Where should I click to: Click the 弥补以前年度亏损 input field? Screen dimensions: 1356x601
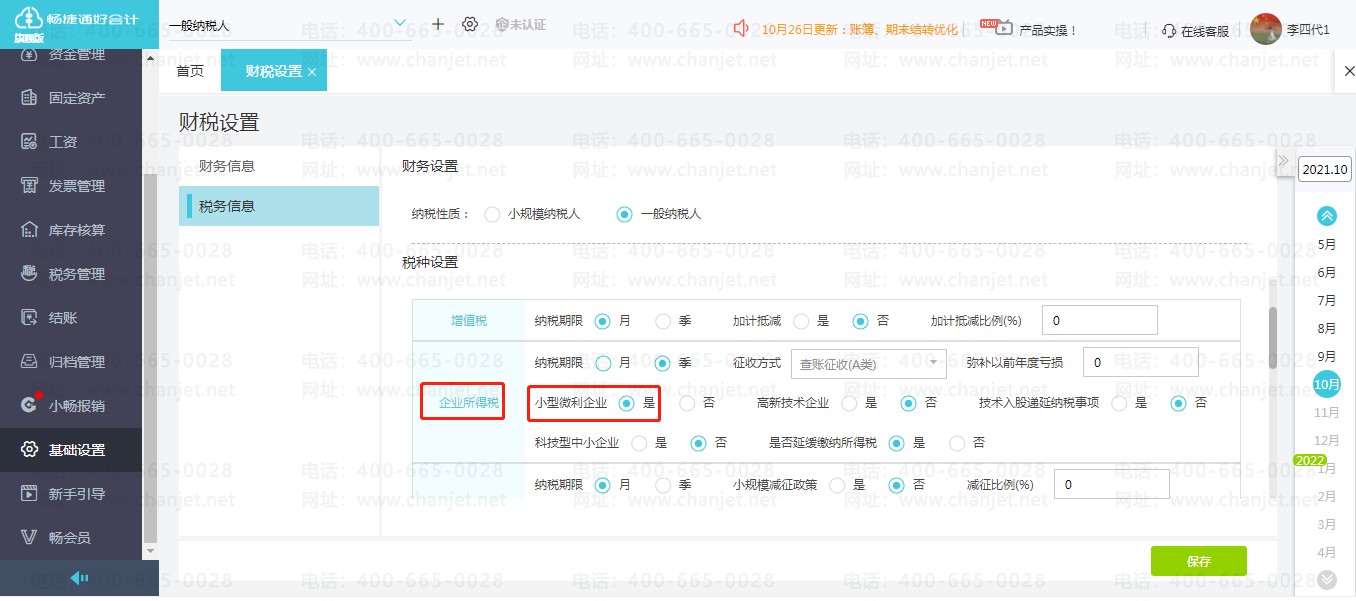1140,363
